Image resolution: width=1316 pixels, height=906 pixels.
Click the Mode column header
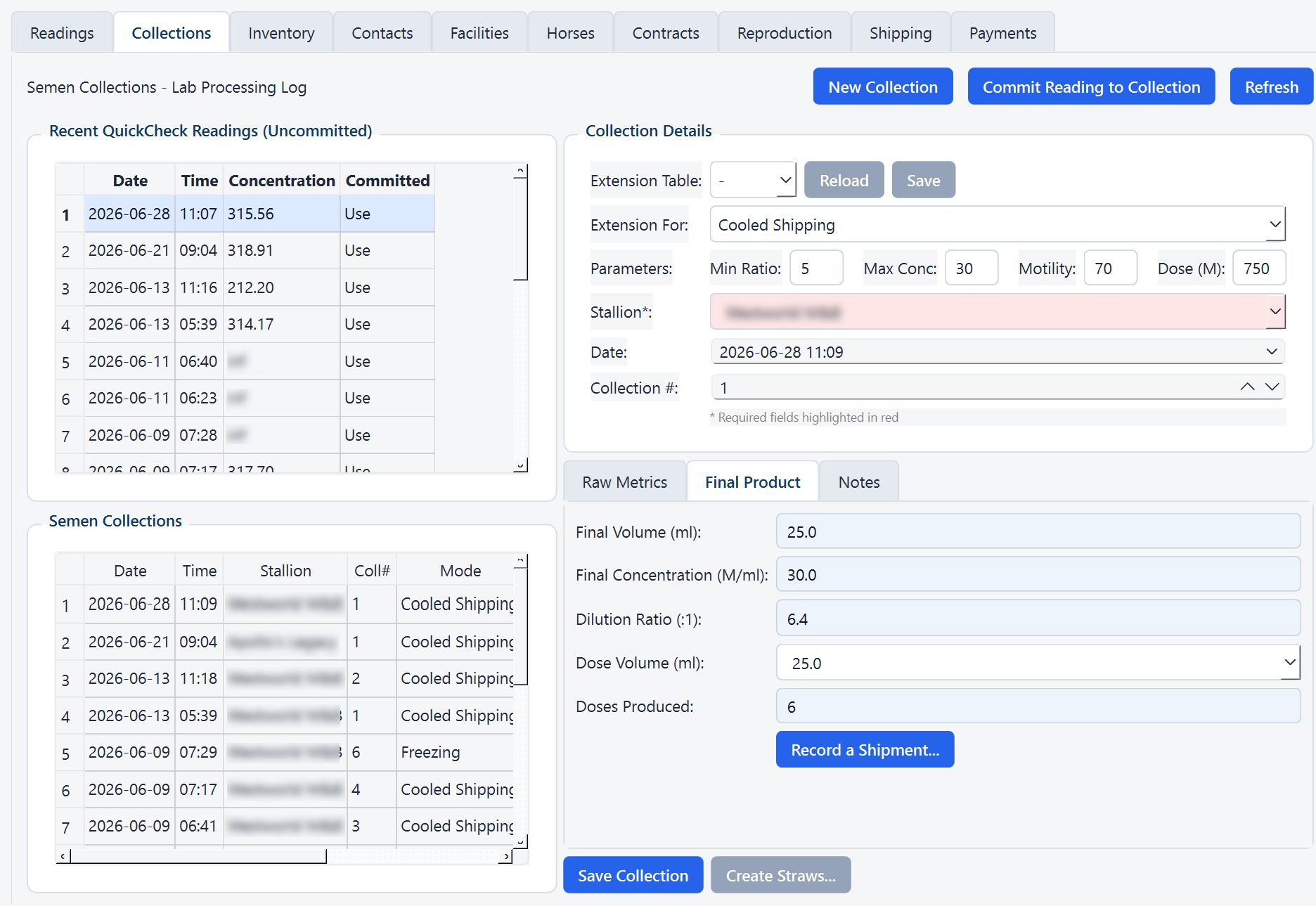coord(460,571)
